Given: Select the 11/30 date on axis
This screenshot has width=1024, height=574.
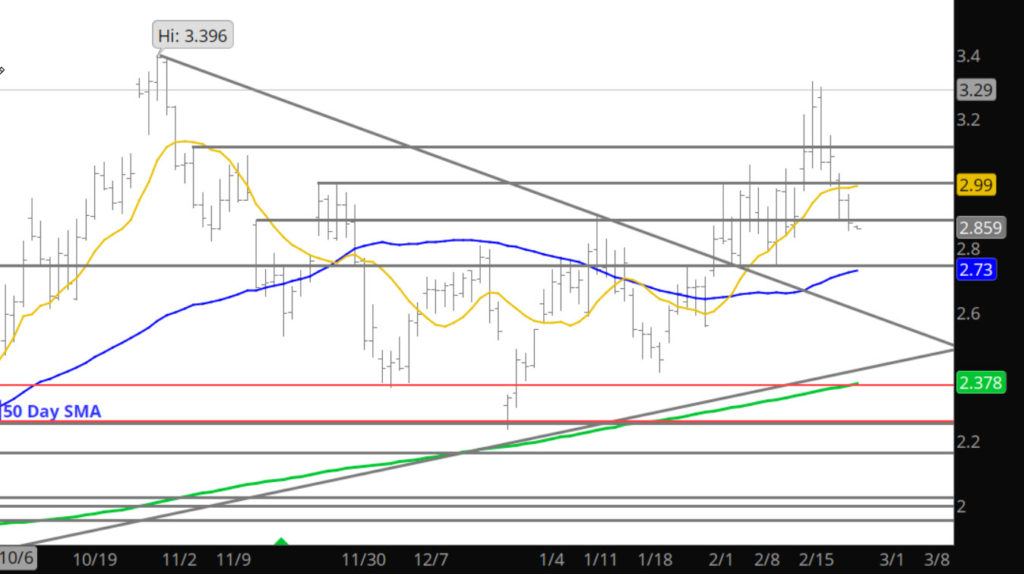Looking at the screenshot, I should click(364, 560).
